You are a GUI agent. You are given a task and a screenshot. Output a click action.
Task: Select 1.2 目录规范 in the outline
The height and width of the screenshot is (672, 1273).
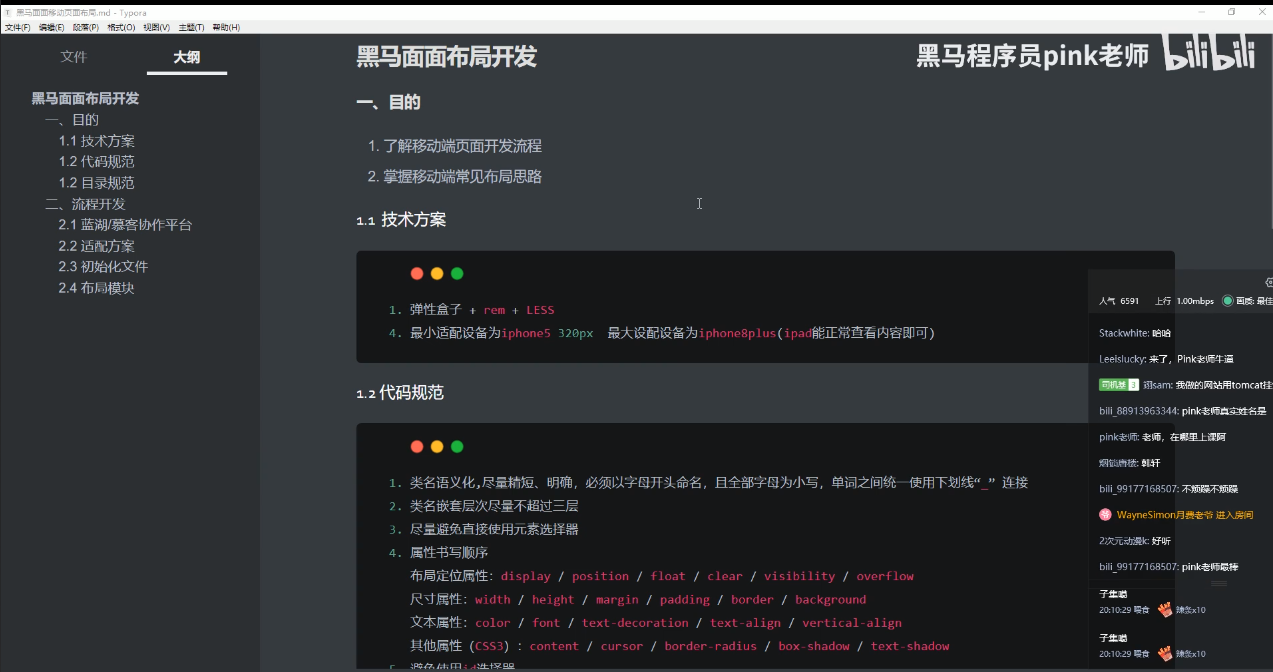coord(96,183)
